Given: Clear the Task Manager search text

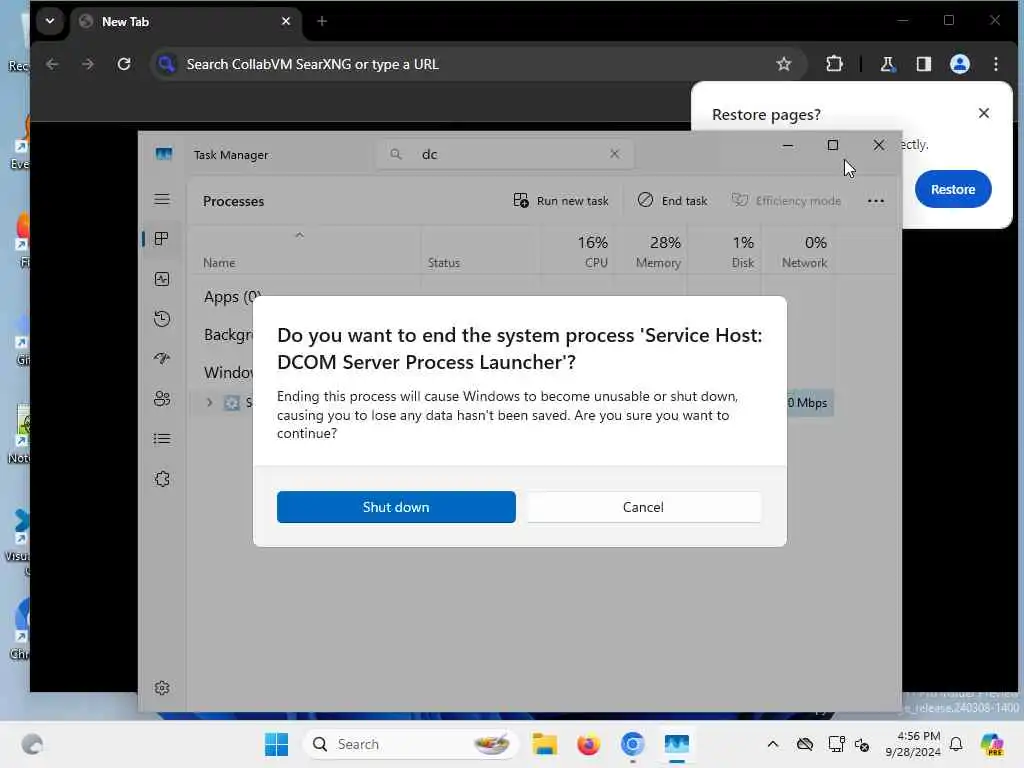Looking at the screenshot, I should [x=615, y=154].
